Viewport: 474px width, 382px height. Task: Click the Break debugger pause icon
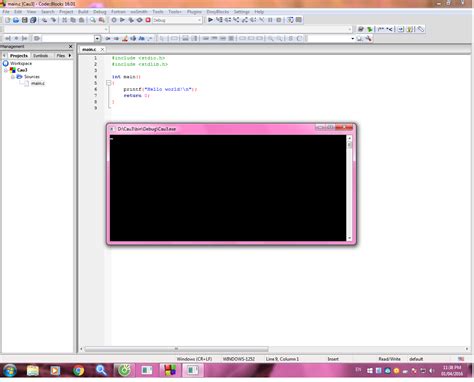(x=270, y=20)
